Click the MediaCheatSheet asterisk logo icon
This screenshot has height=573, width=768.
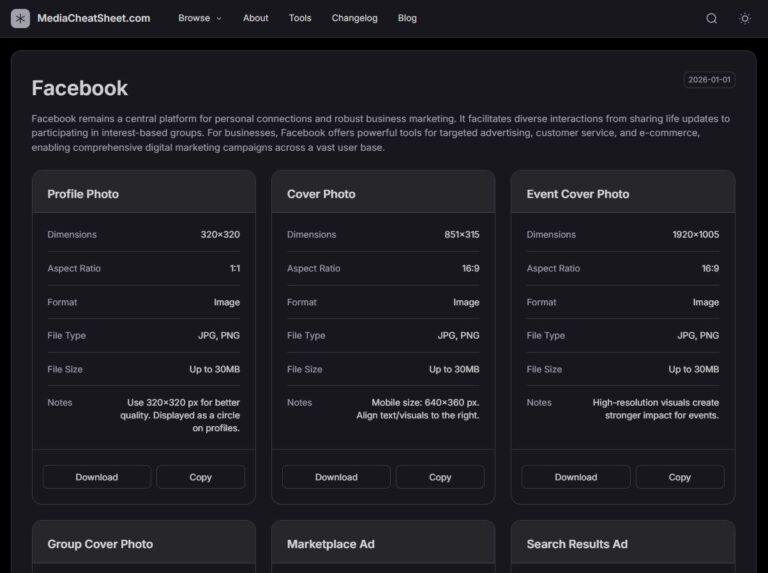click(20, 18)
